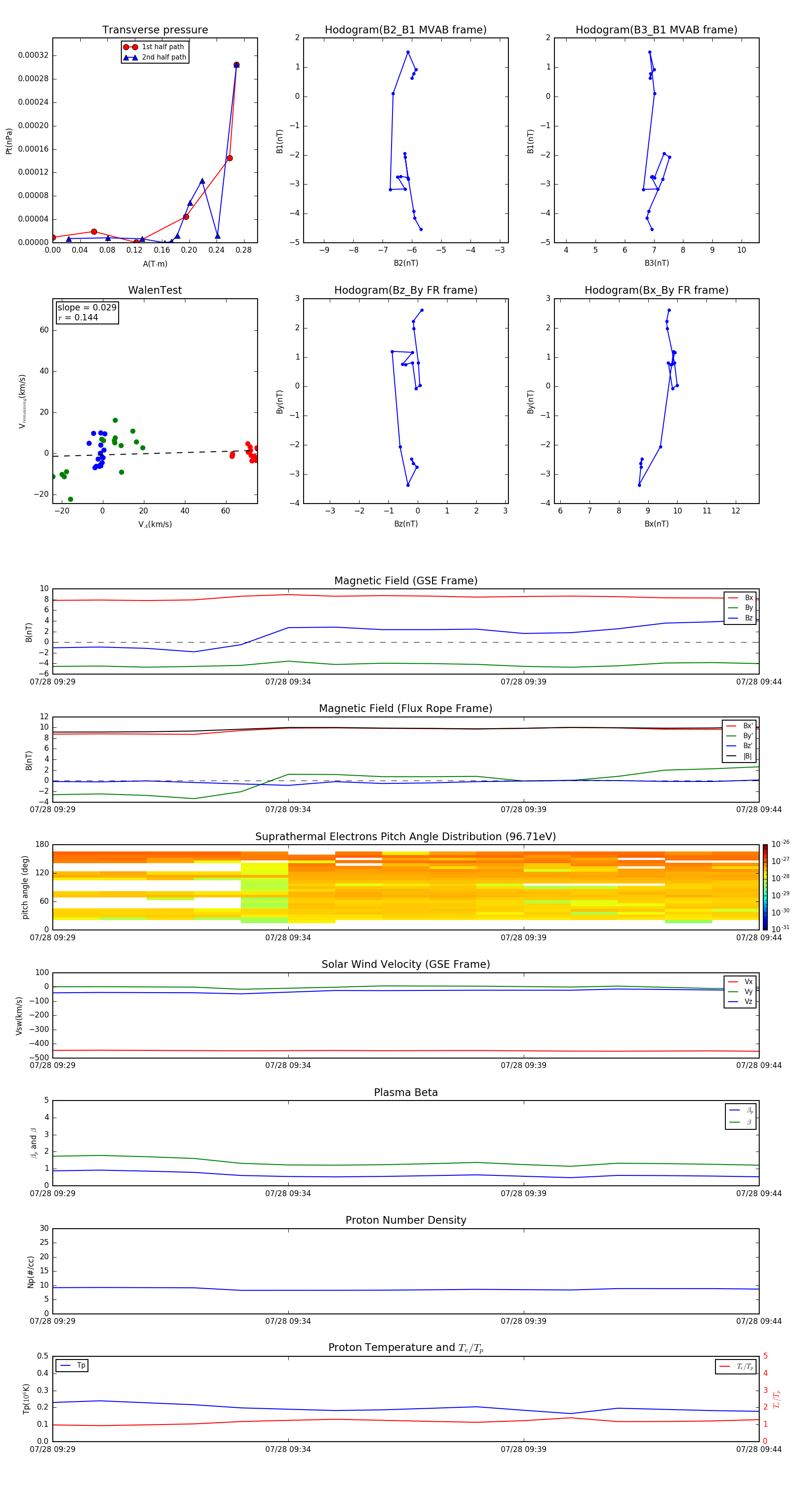Click the "Np(#/cc)" y-axis label
This screenshot has height=1489, width=812.
[x=31, y=1271]
